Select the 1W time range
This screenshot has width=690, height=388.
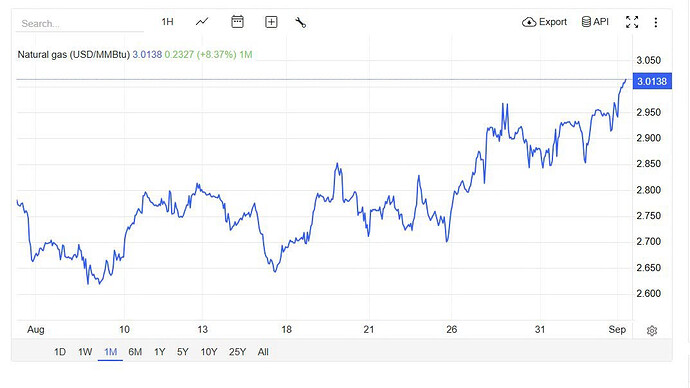tap(85, 352)
